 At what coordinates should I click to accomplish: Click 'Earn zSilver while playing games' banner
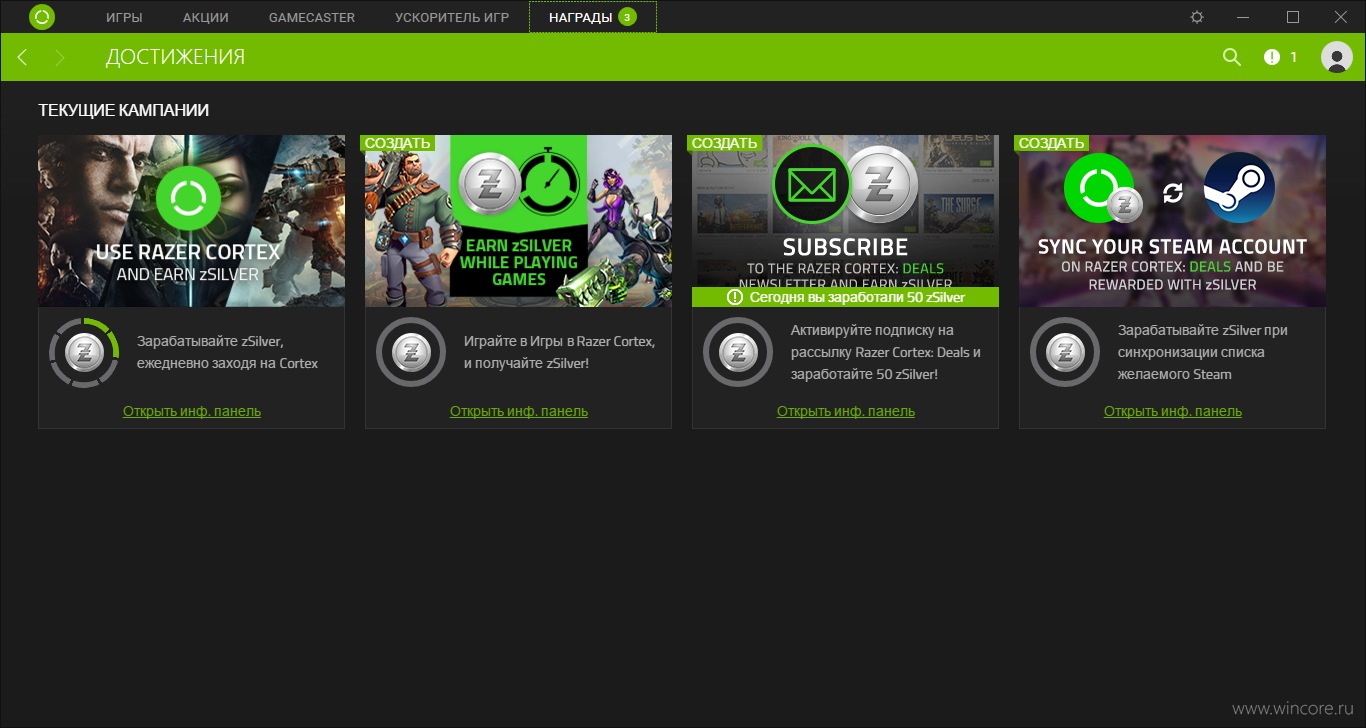tap(518, 221)
